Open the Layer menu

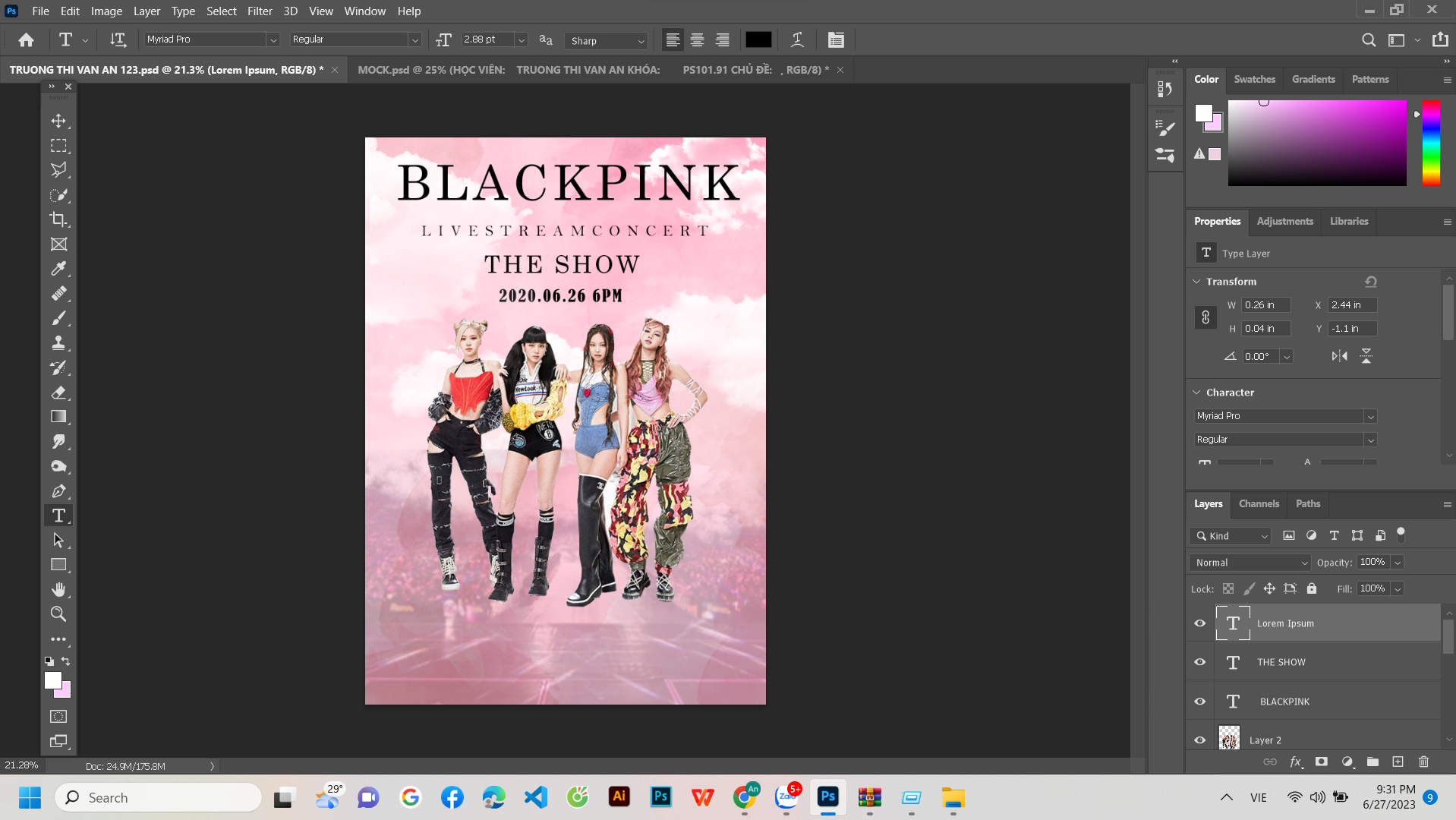coord(147,11)
